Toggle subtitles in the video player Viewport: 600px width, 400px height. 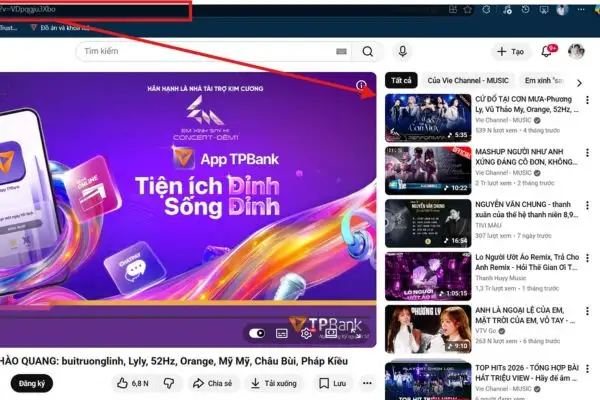pyautogui.click(x=282, y=333)
